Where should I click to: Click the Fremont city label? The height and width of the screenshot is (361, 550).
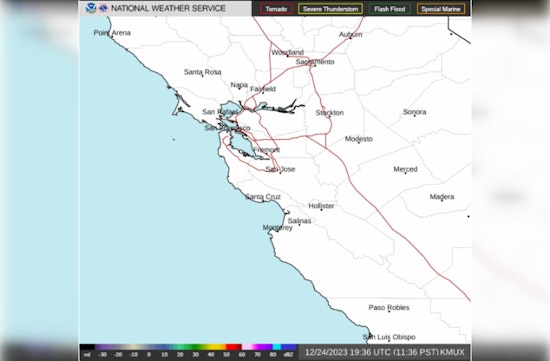[x=267, y=150]
